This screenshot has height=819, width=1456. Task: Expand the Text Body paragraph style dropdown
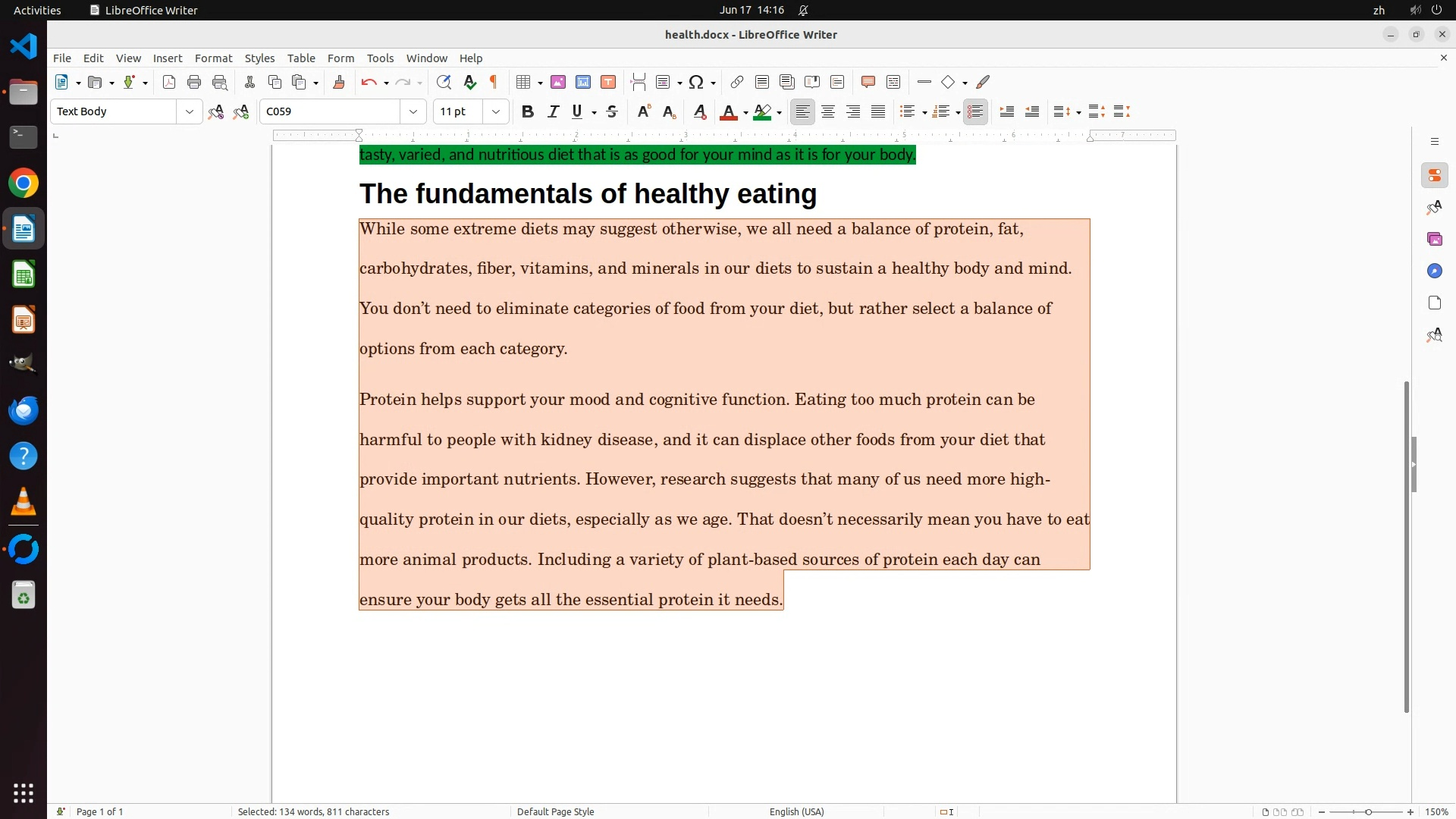tap(189, 112)
